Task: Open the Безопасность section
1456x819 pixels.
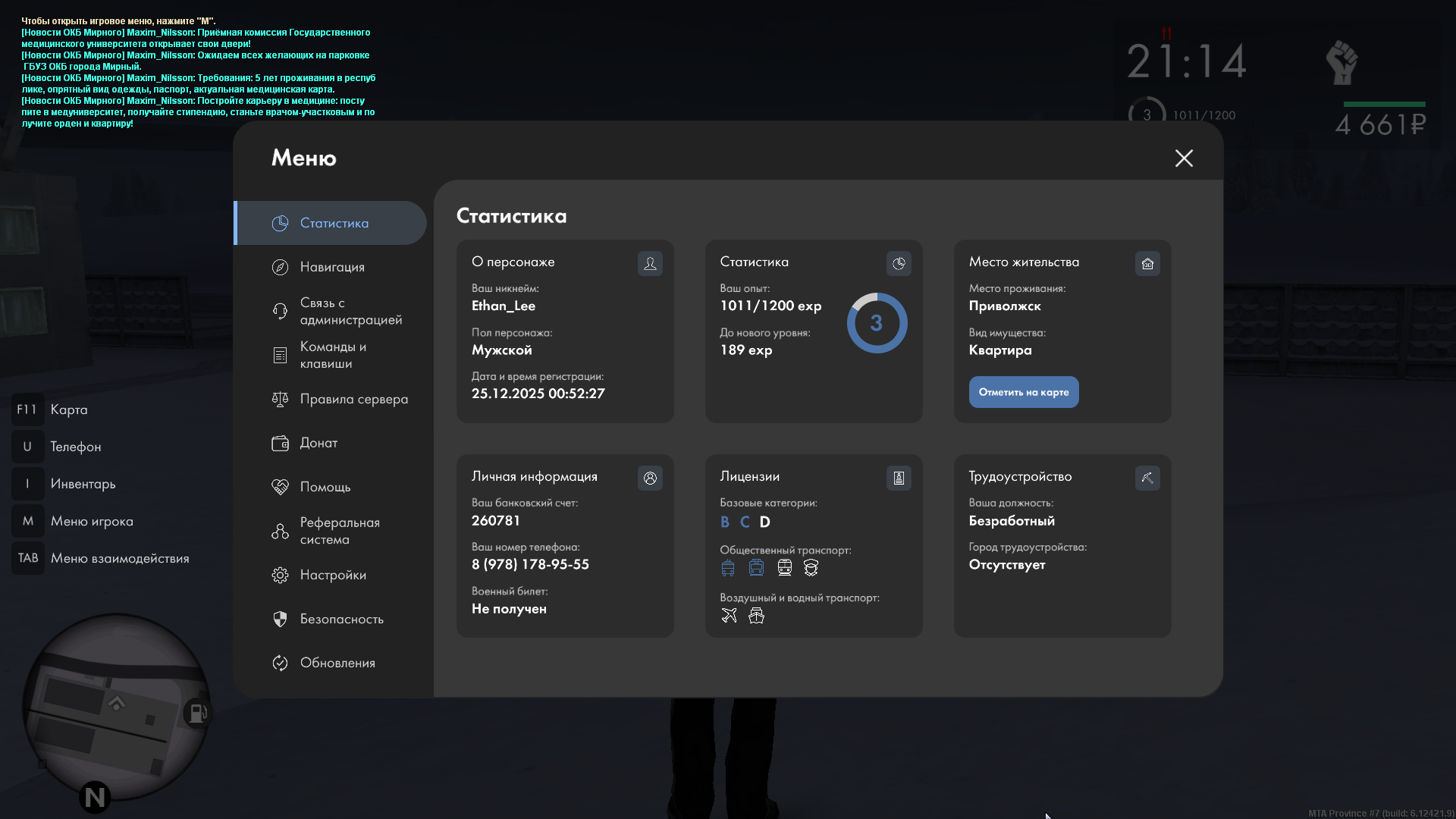Action: pos(341,619)
